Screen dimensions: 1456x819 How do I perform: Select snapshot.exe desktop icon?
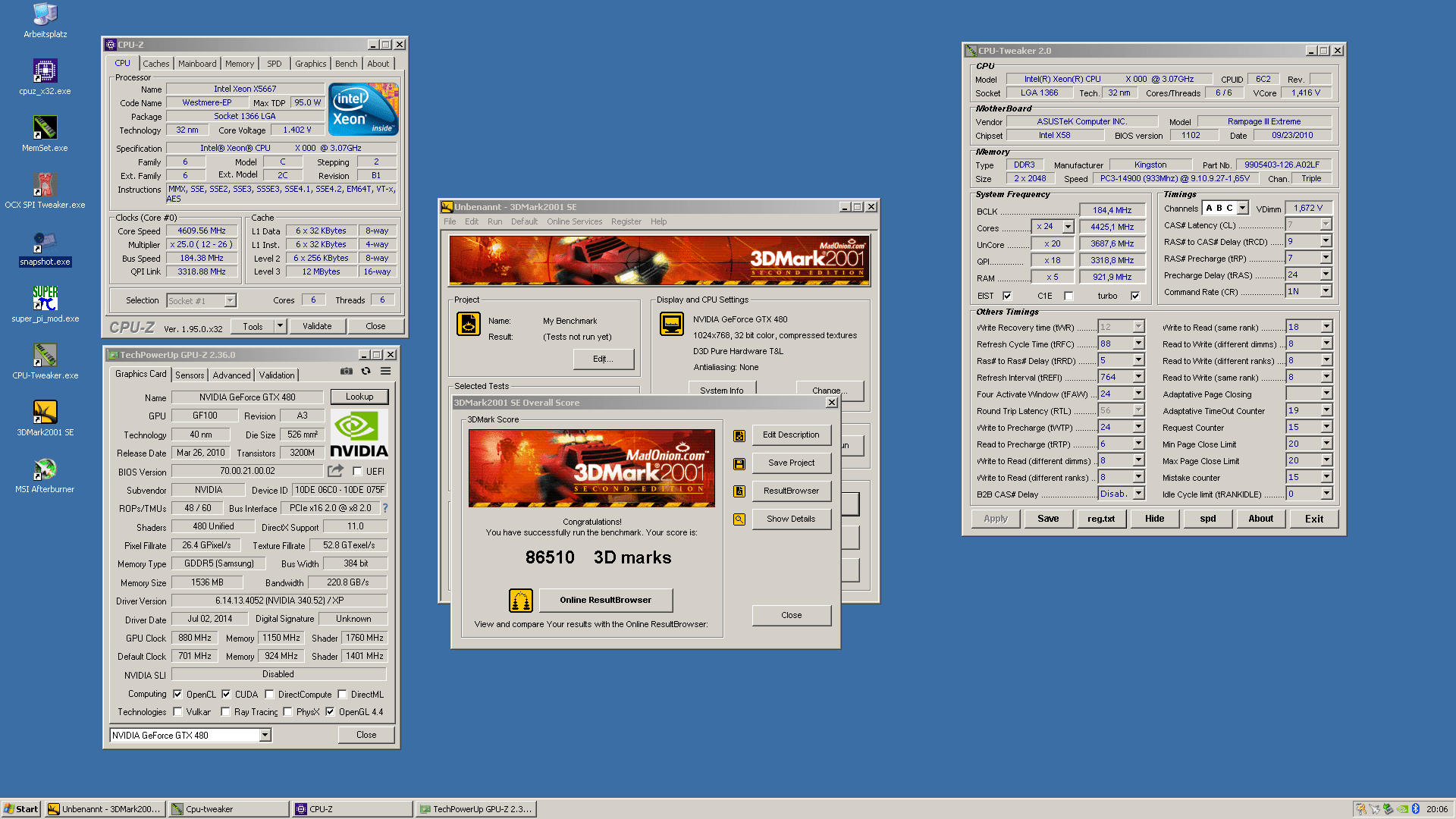(45, 247)
